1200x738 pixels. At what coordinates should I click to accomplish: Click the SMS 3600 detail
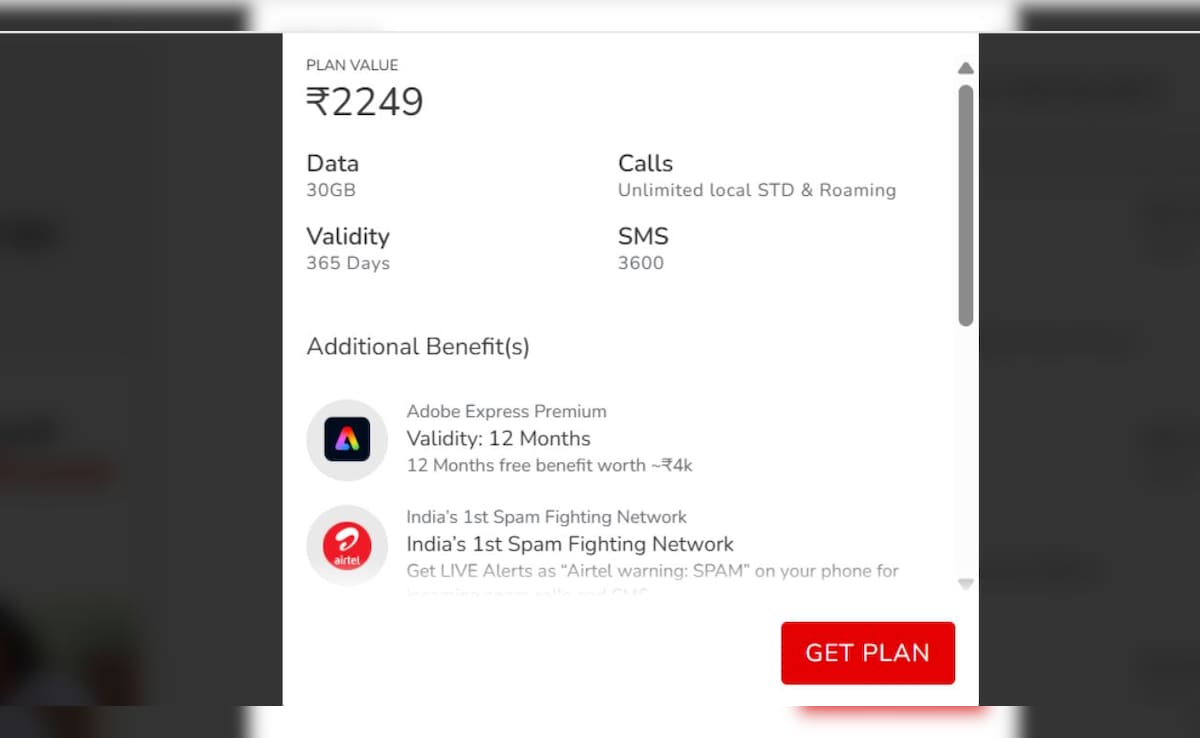click(x=640, y=263)
